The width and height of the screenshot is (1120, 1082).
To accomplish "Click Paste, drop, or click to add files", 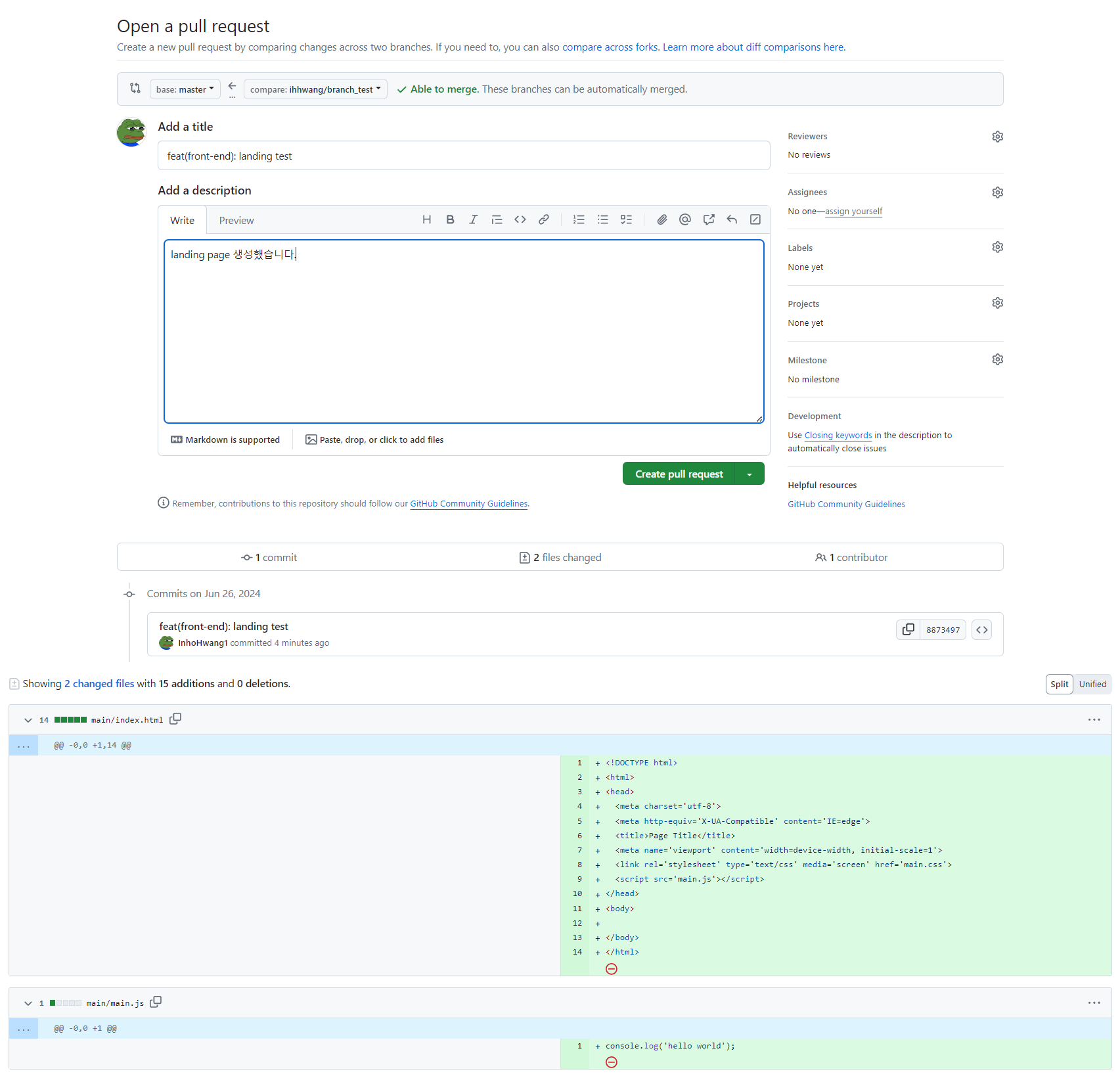I will [374, 440].
